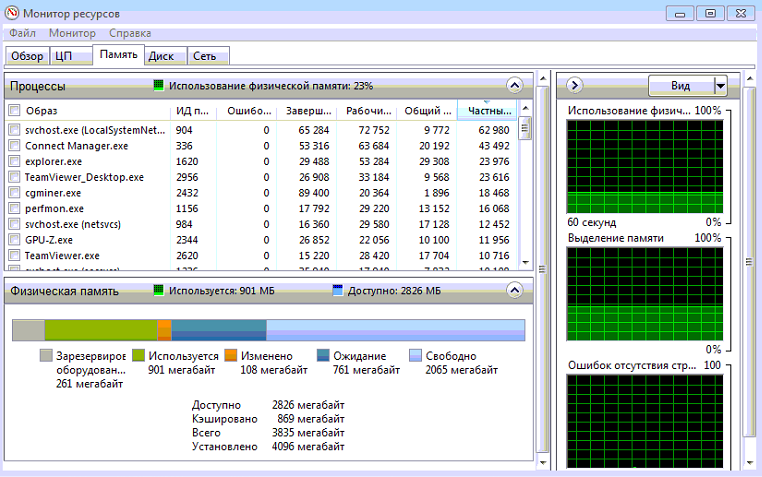Image resolution: width=762 pixels, height=477 pixels.
Task: Switch to the Диск tab
Action: pyautogui.click(x=161, y=56)
